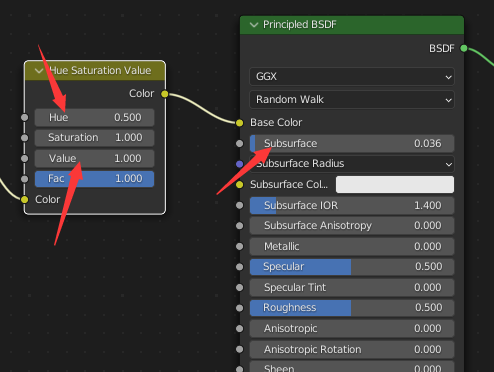Click the Metallic input socket
This screenshot has width=494, height=372.
[239, 246]
